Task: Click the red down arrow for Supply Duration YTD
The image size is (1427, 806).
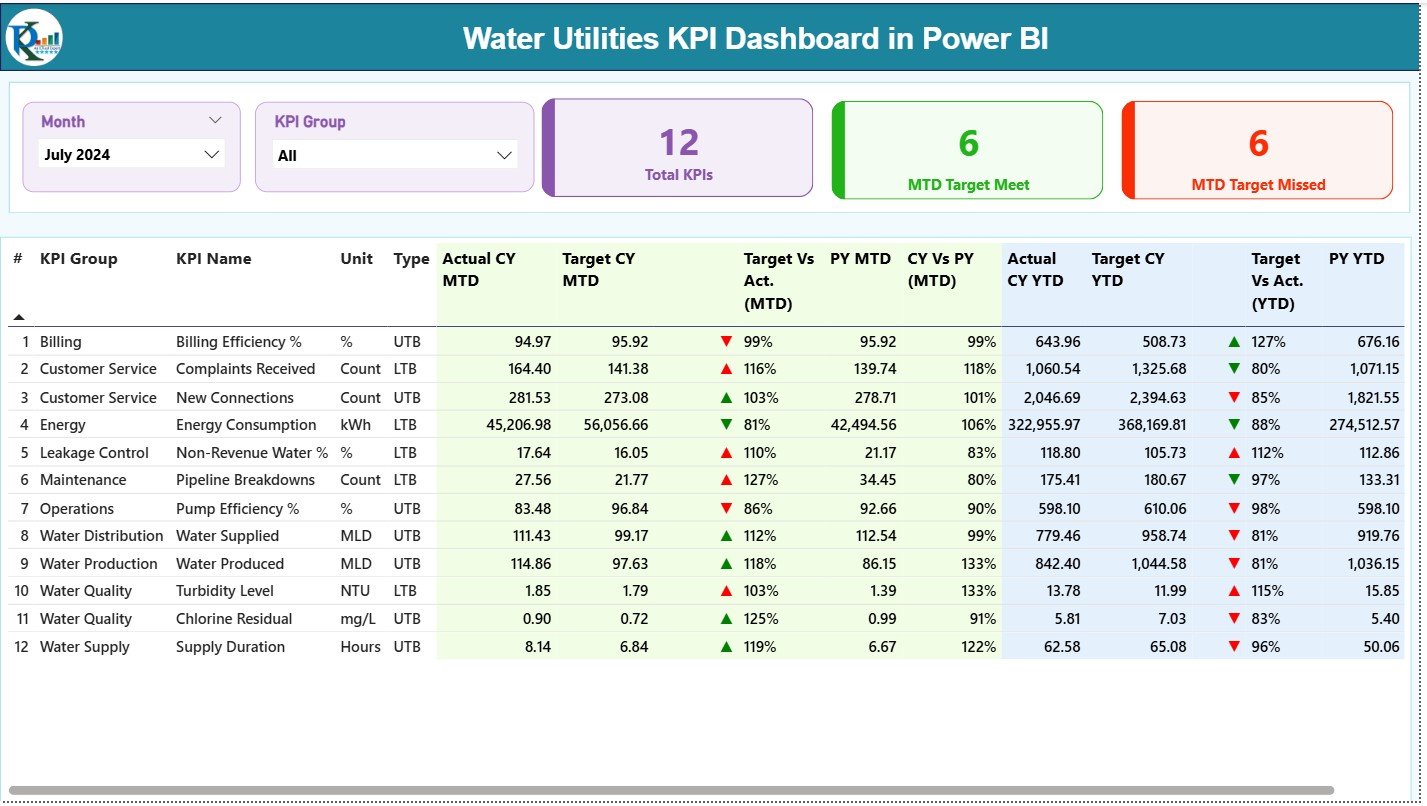Action: pos(1234,647)
